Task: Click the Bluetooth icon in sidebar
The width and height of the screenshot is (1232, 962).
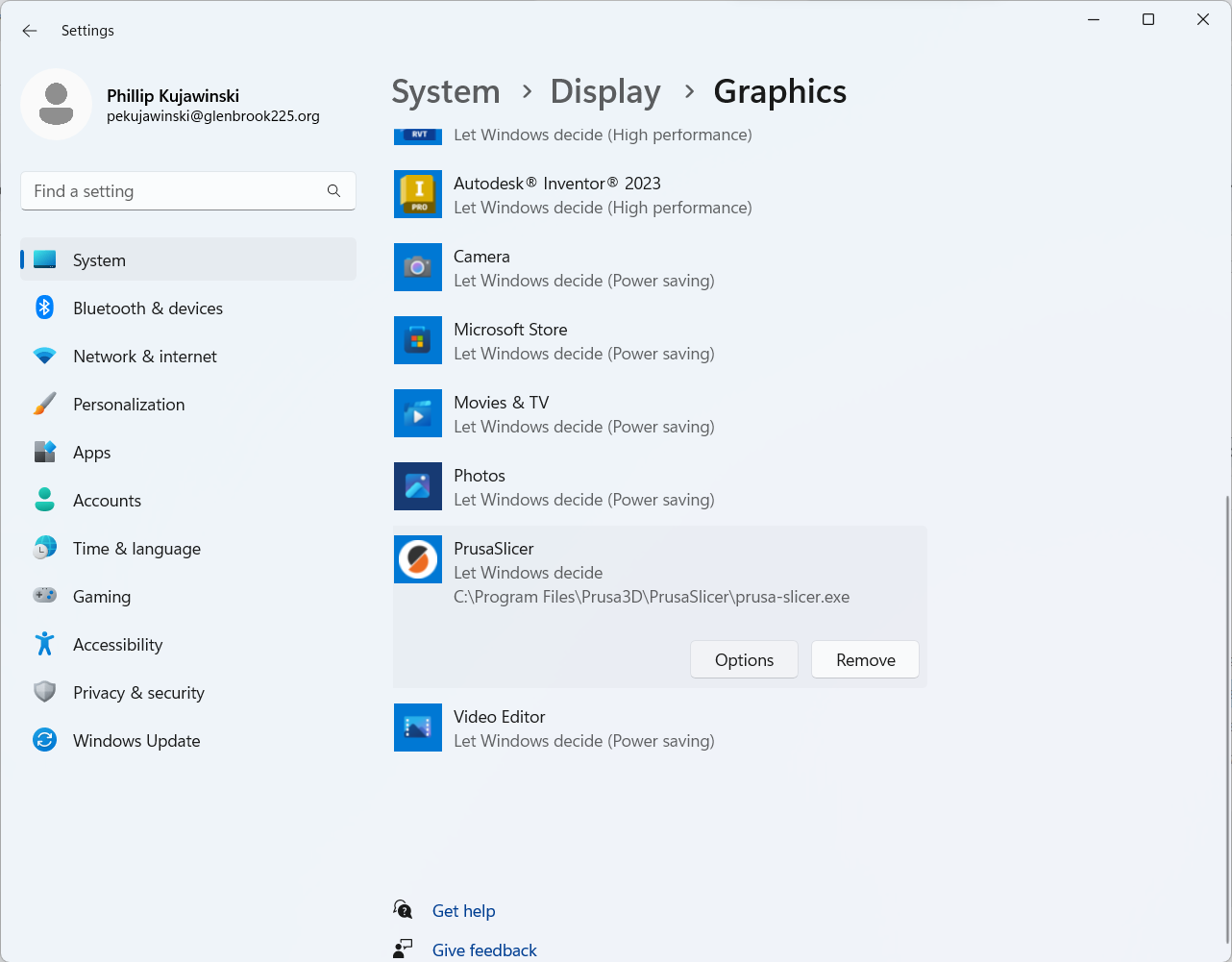Action: [x=45, y=308]
